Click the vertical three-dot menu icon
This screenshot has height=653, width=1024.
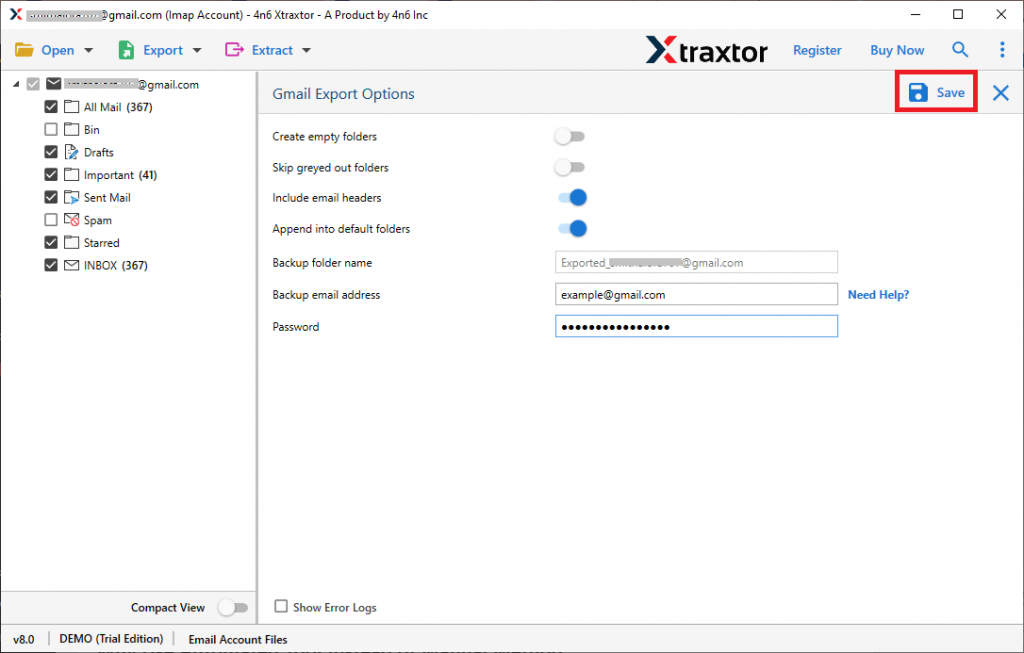(1003, 49)
